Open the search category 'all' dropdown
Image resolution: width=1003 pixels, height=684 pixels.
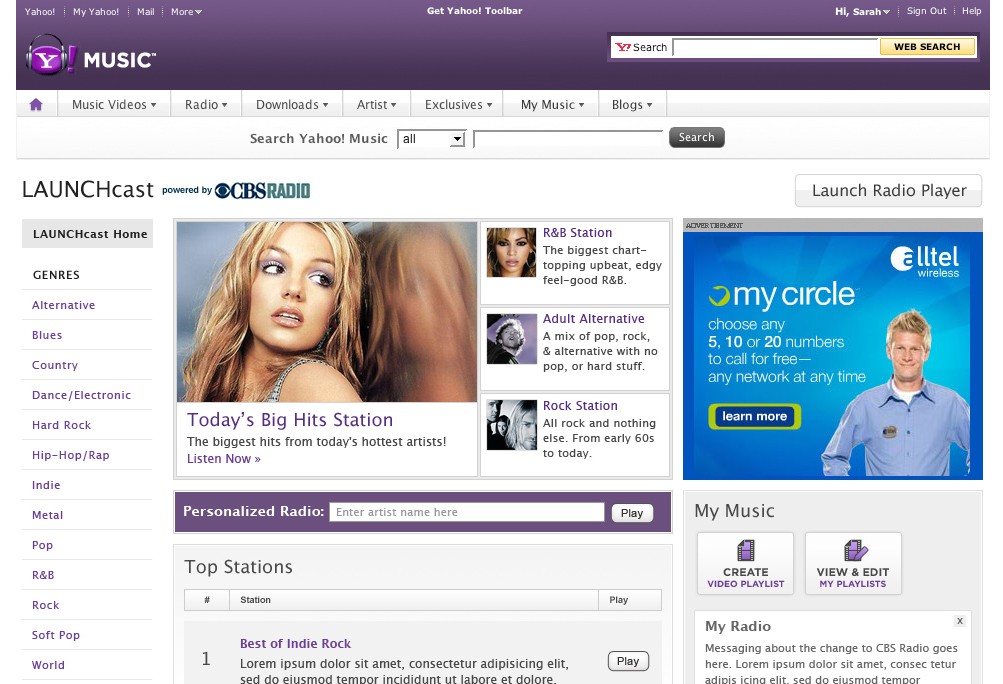pos(432,139)
